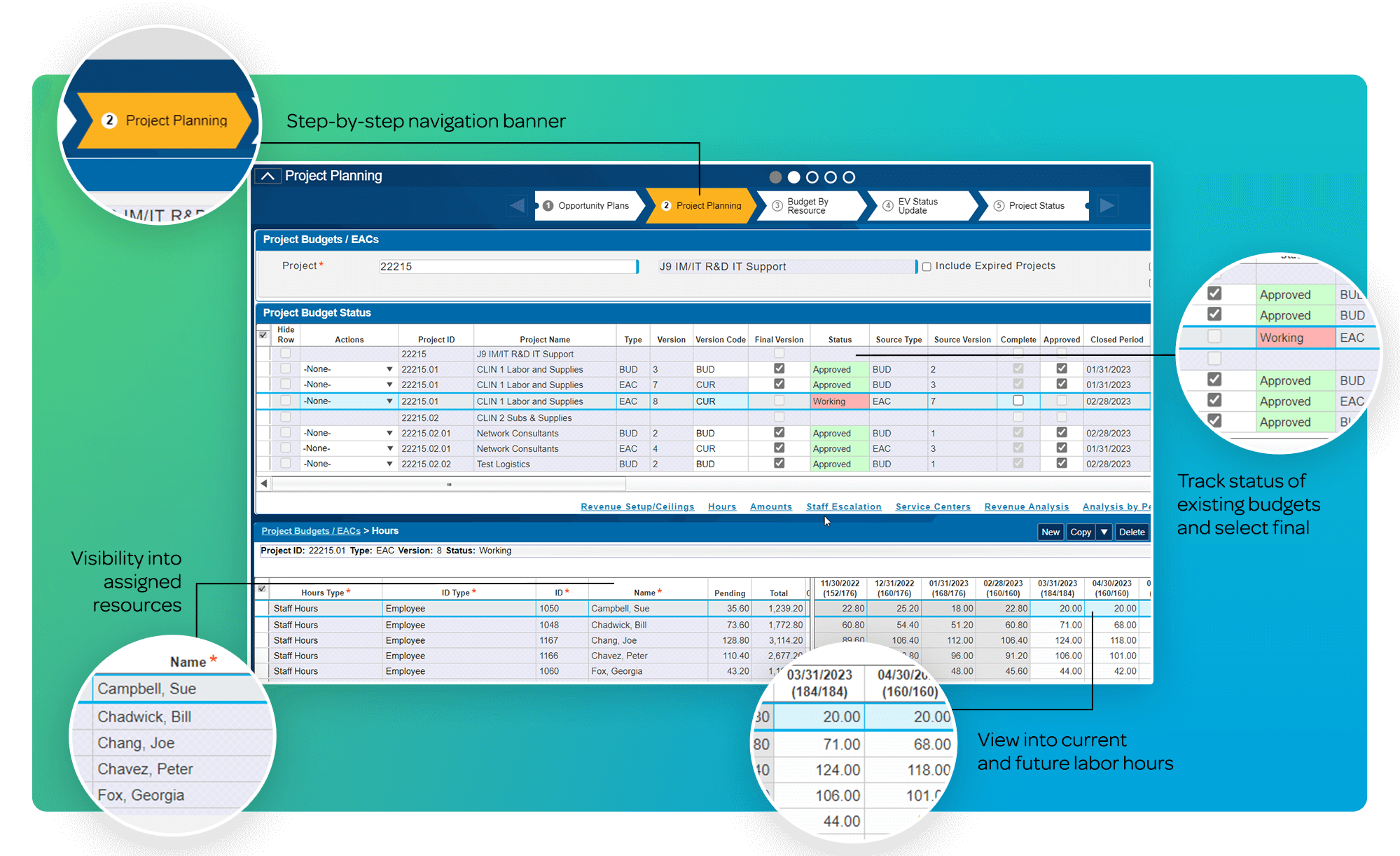Image resolution: width=1400 pixels, height=856 pixels.
Task: Open the Revenue Analysis link
Action: pos(1026,506)
